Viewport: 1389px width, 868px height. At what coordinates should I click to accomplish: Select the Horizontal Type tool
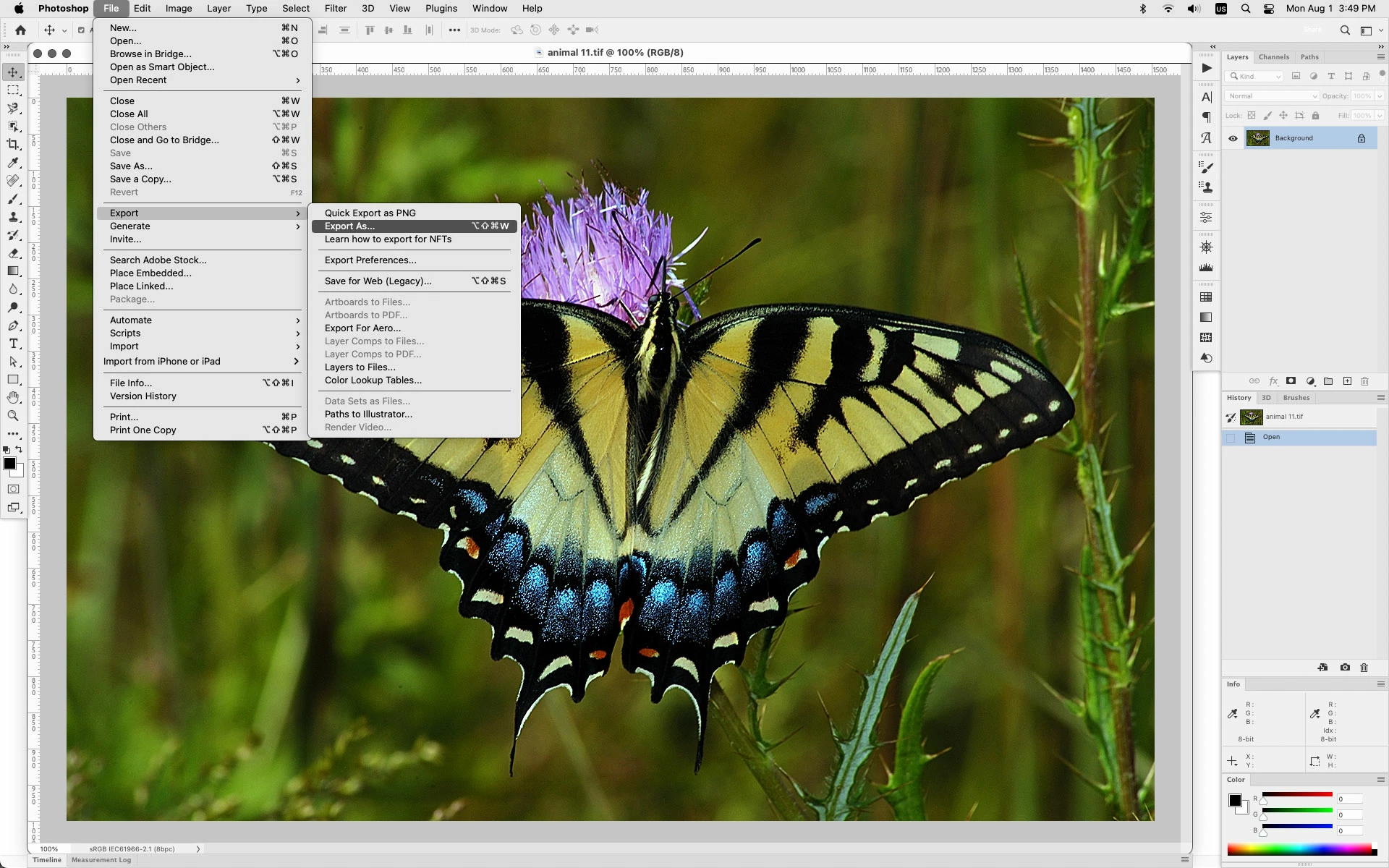click(x=13, y=344)
